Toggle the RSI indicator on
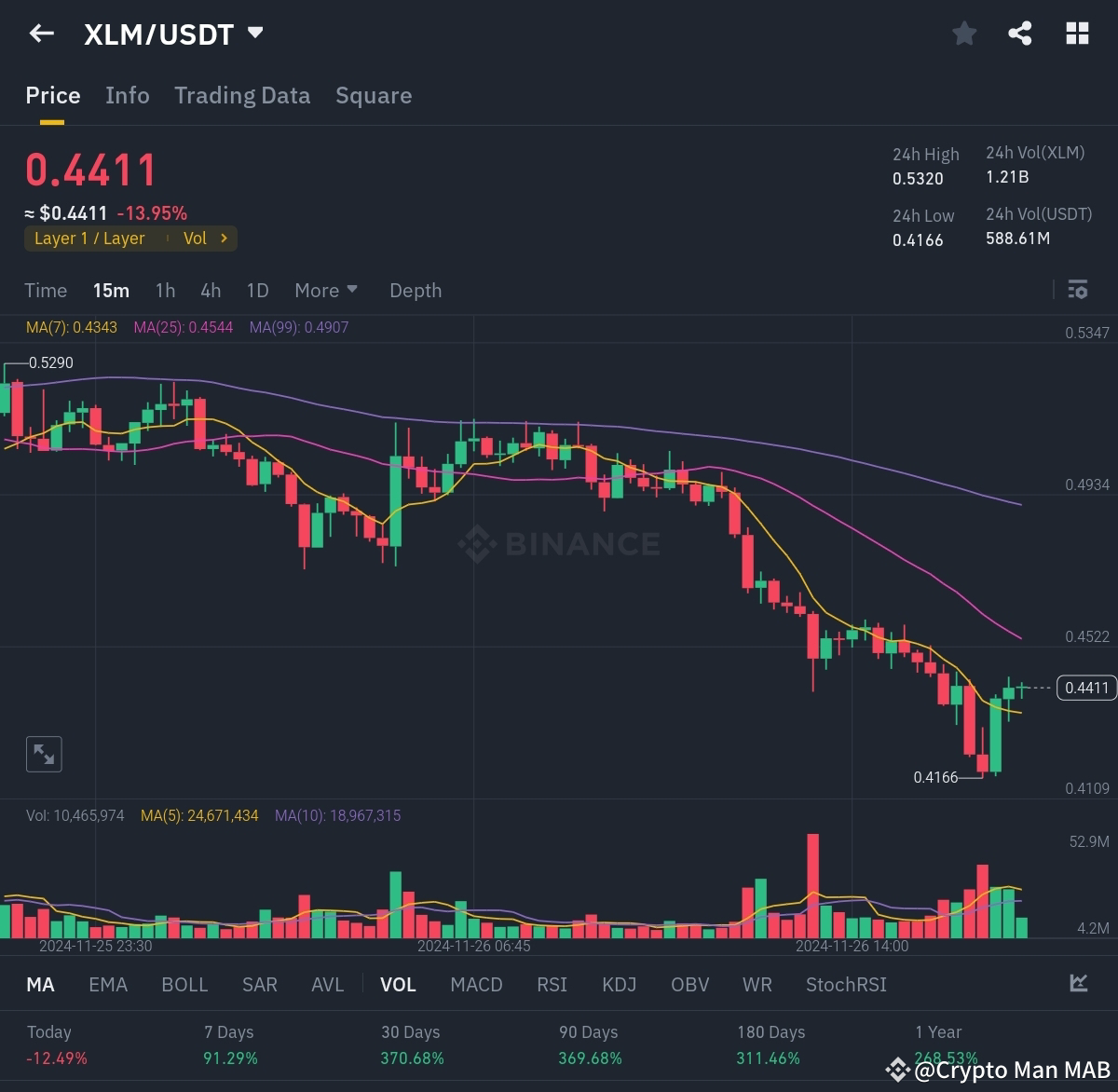Image resolution: width=1118 pixels, height=1092 pixels. 552,984
